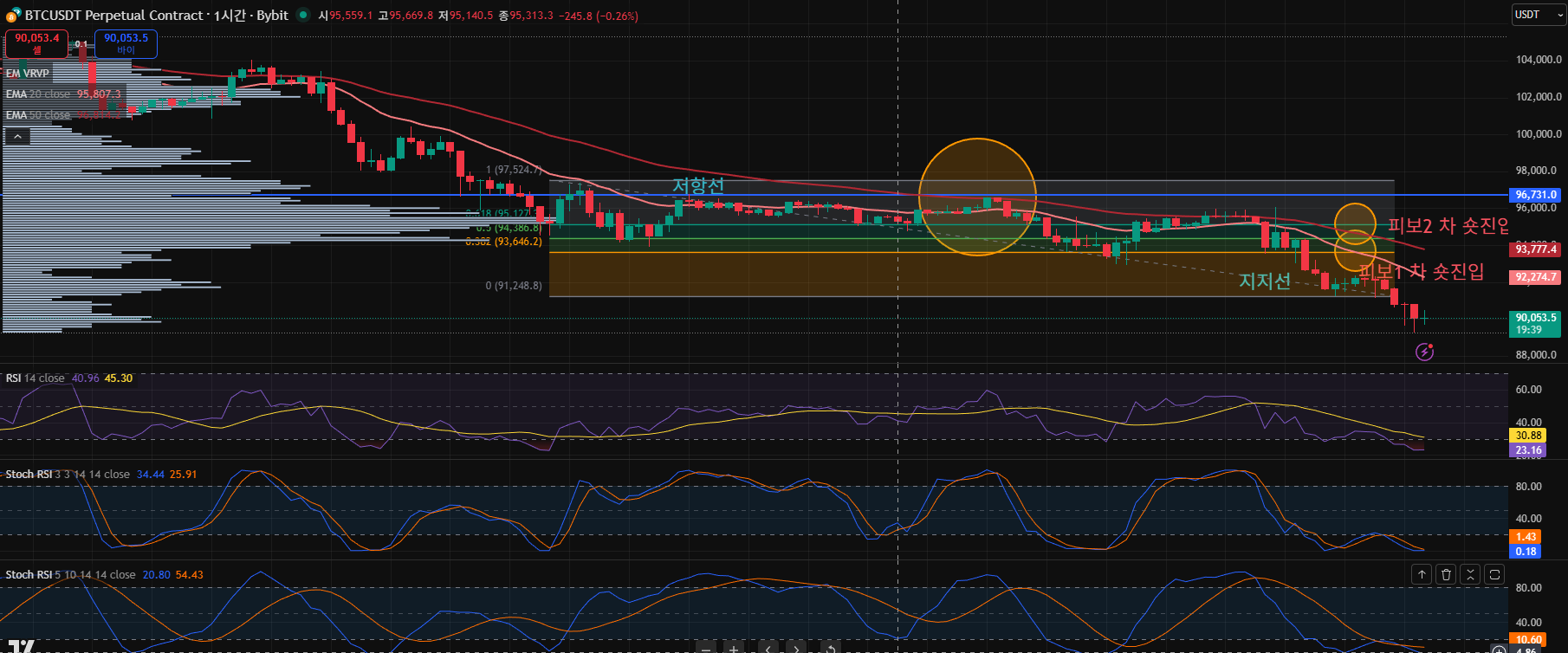This screenshot has width=1568, height=653.
Task: Delete the Stoch RSI pane with trash icon
Action: coord(1446,574)
